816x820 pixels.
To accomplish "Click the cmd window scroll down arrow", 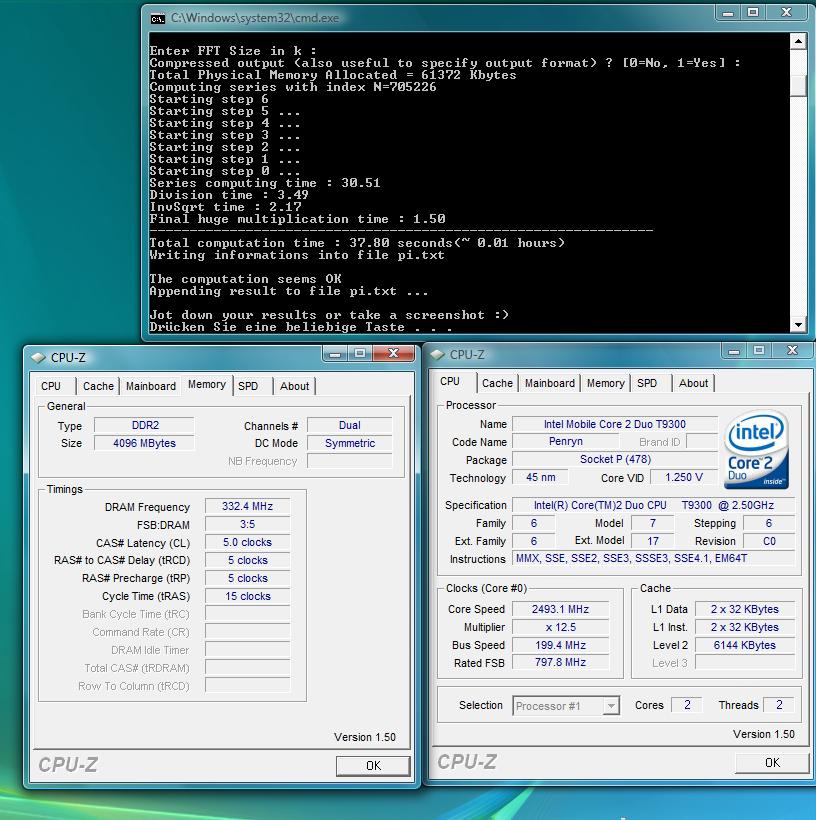I will coord(798,325).
